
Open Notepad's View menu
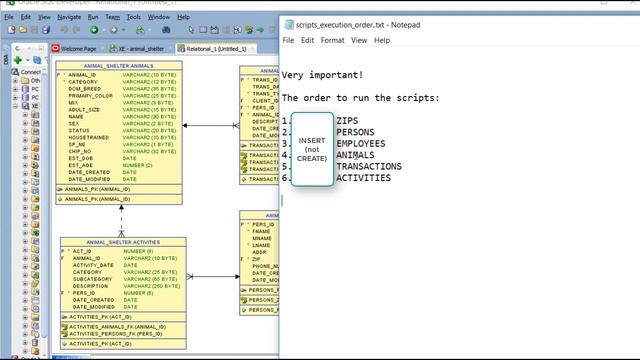[359, 40]
